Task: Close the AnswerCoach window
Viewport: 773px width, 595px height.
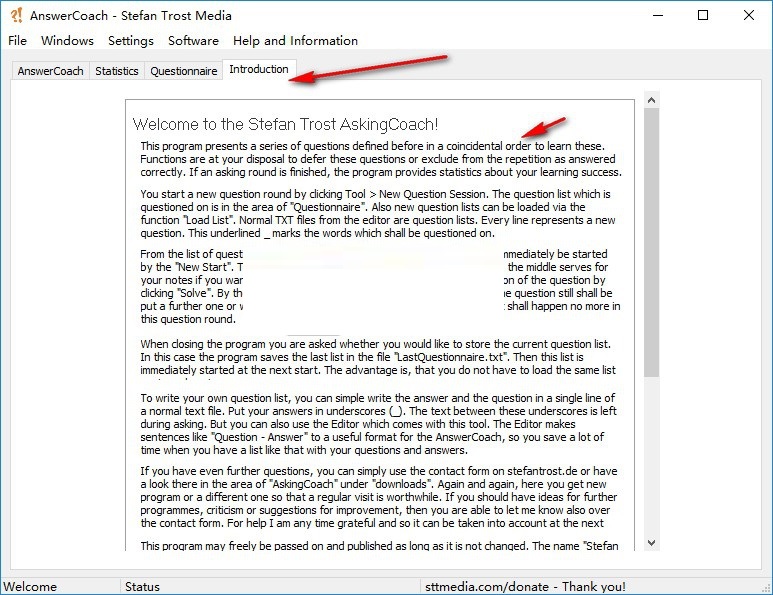Action: pyautogui.click(x=749, y=15)
